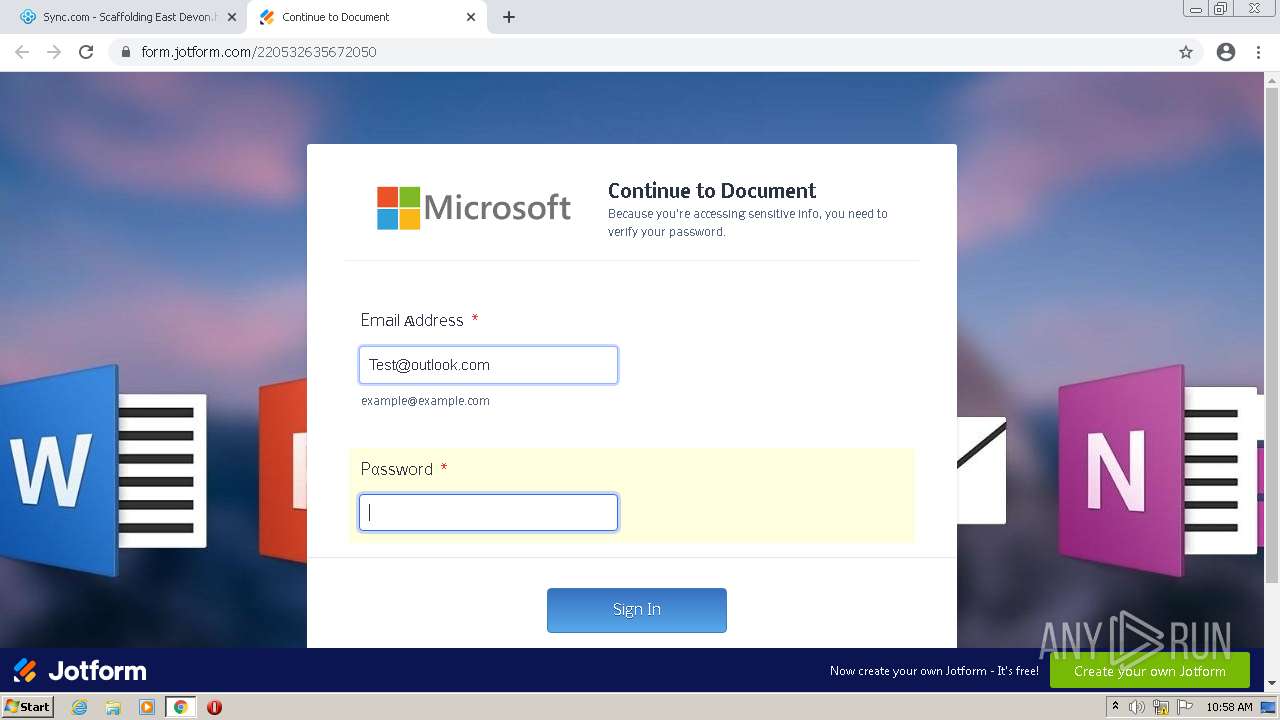Screen dimensions: 1280x720
Task: Reload the current page
Action: (86, 52)
